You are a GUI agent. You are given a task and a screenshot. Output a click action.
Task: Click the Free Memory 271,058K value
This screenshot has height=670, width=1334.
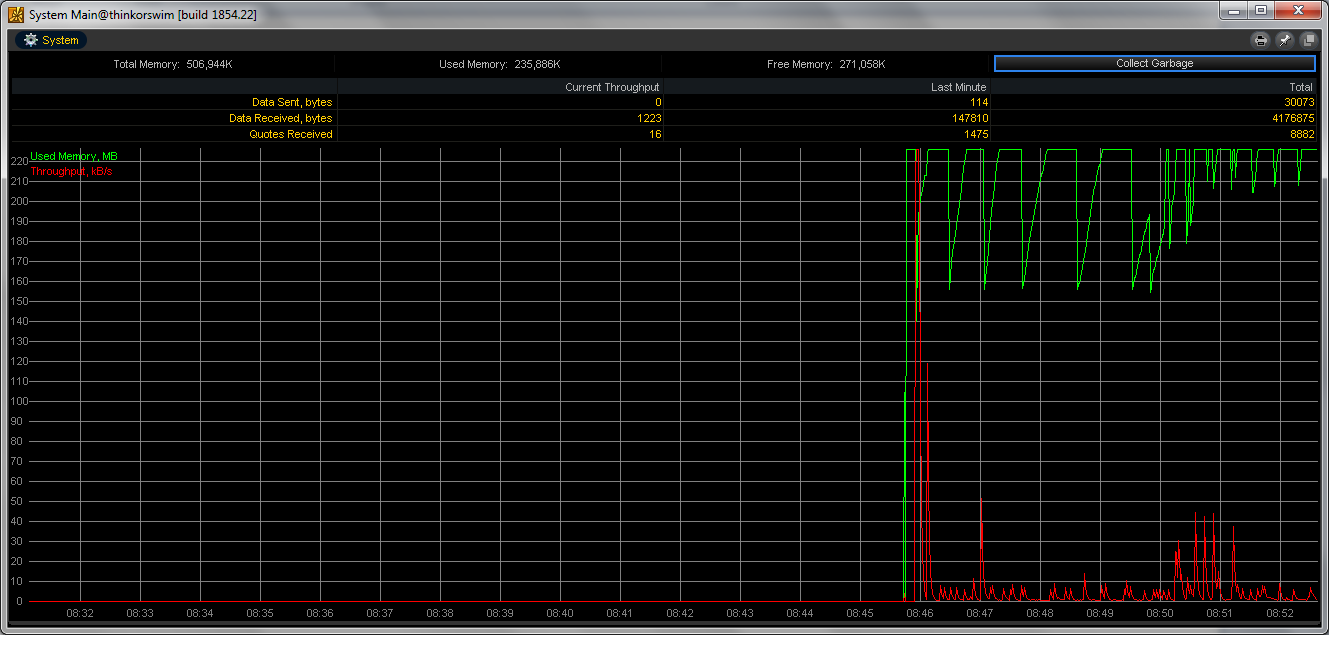[x=862, y=64]
